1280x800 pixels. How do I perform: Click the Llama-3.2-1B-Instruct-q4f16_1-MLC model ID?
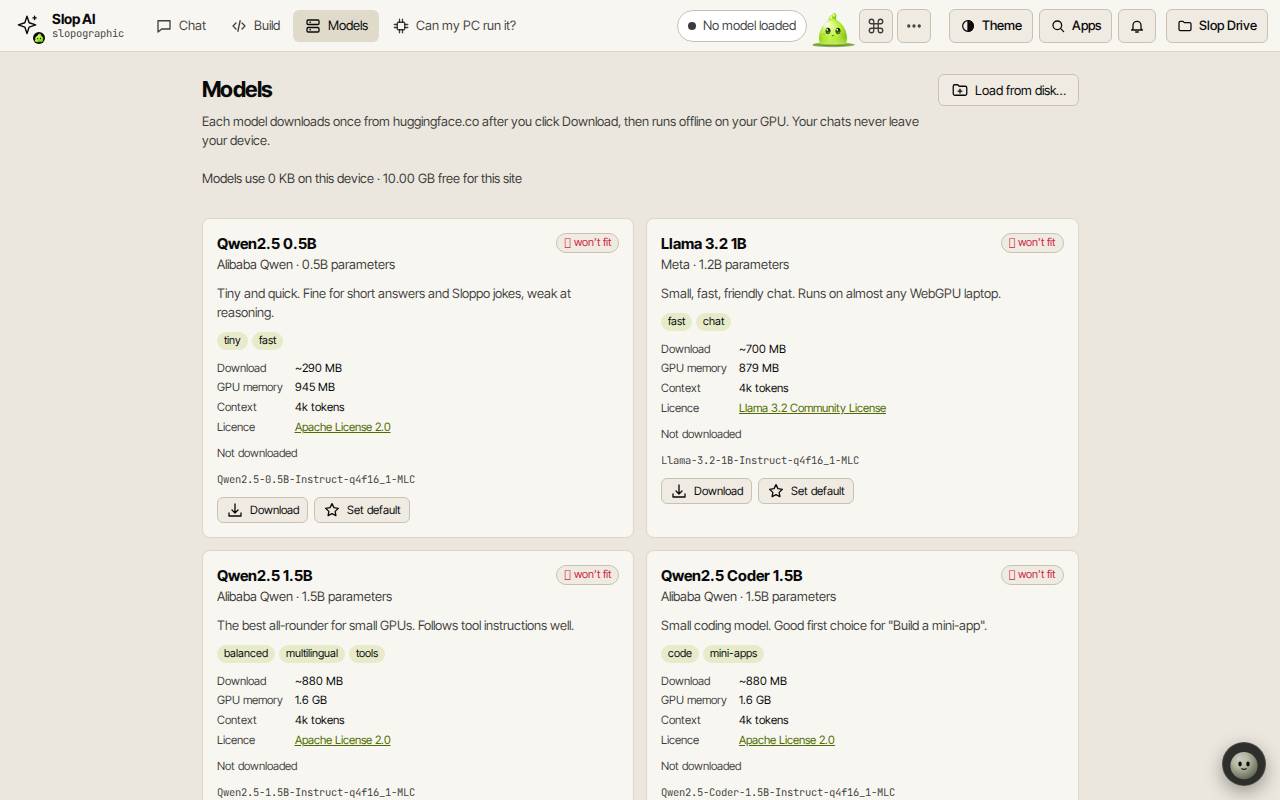(760, 461)
